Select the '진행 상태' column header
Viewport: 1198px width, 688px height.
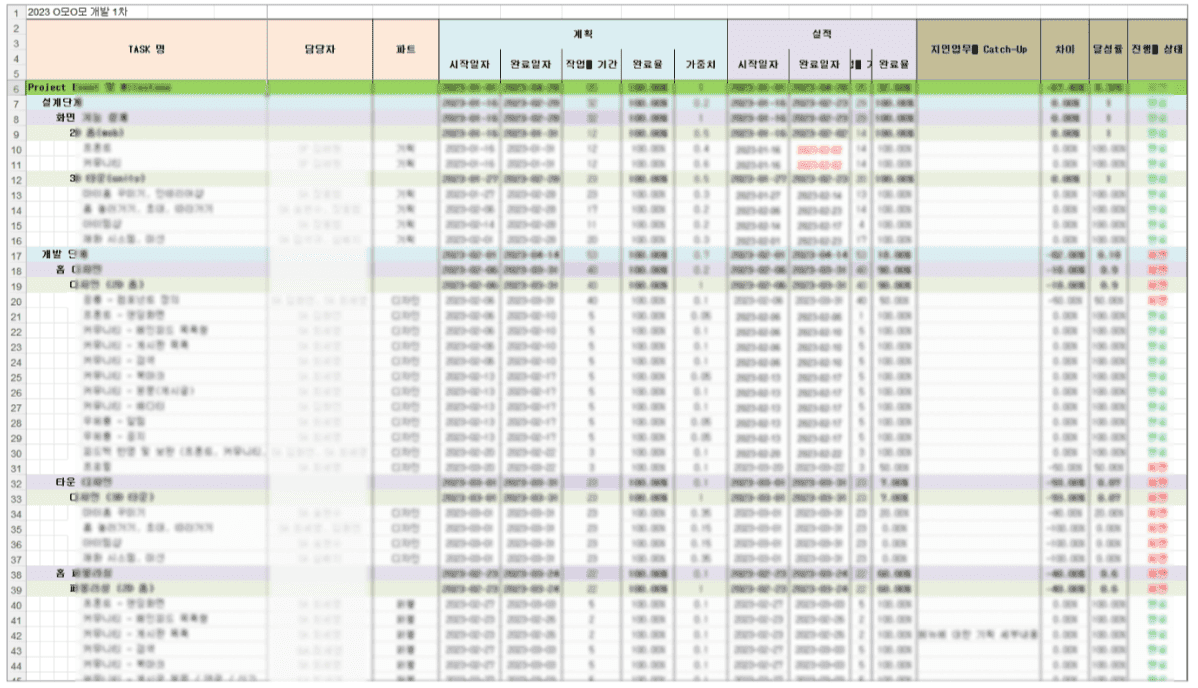pos(1157,50)
